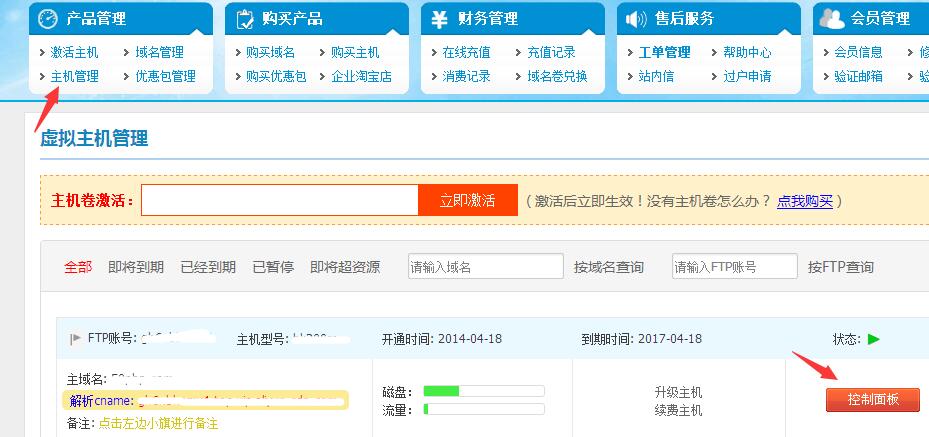
Task: Open the red 控制面板 button
Action: (872, 400)
